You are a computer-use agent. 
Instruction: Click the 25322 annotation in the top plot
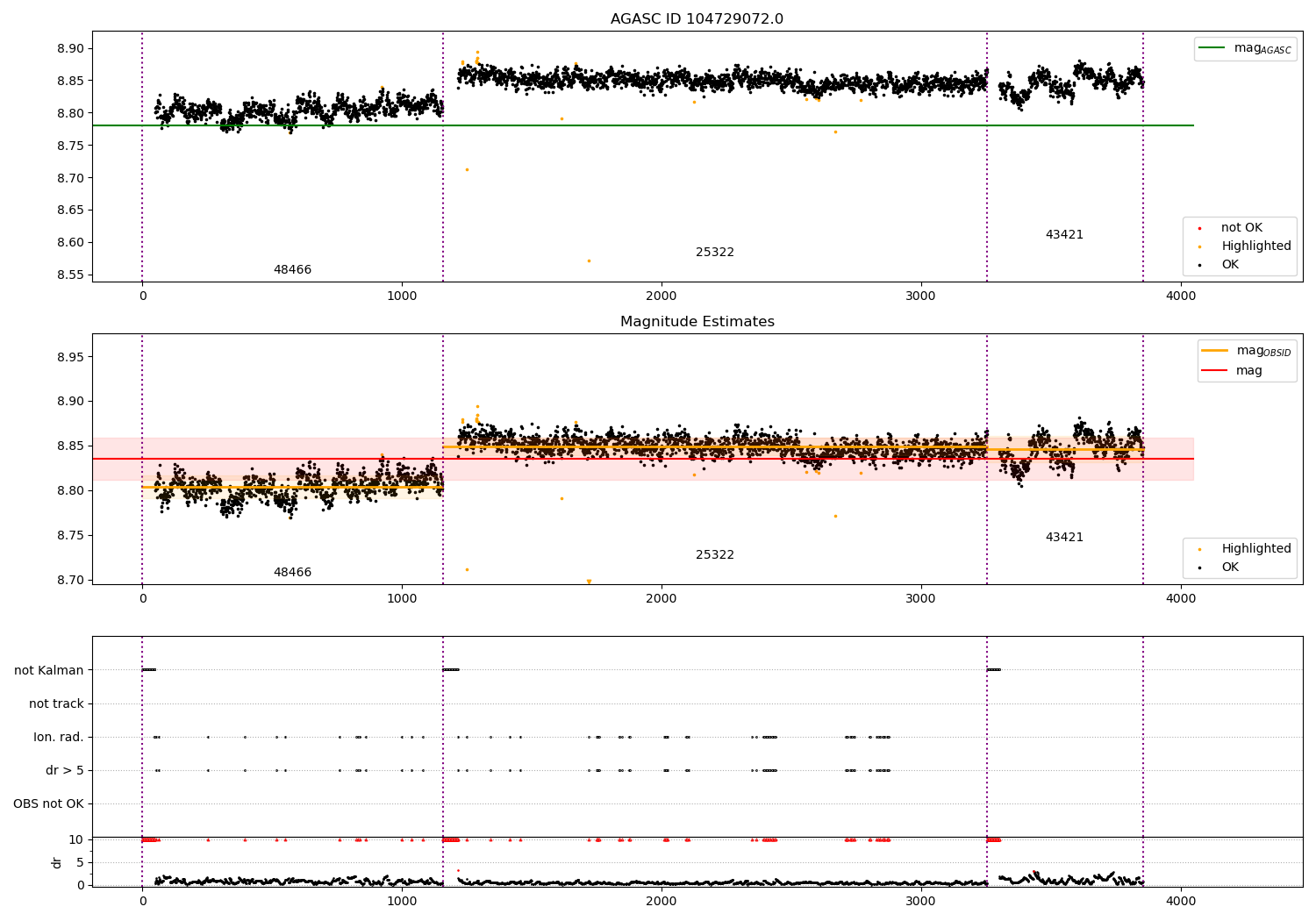point(715,253)
